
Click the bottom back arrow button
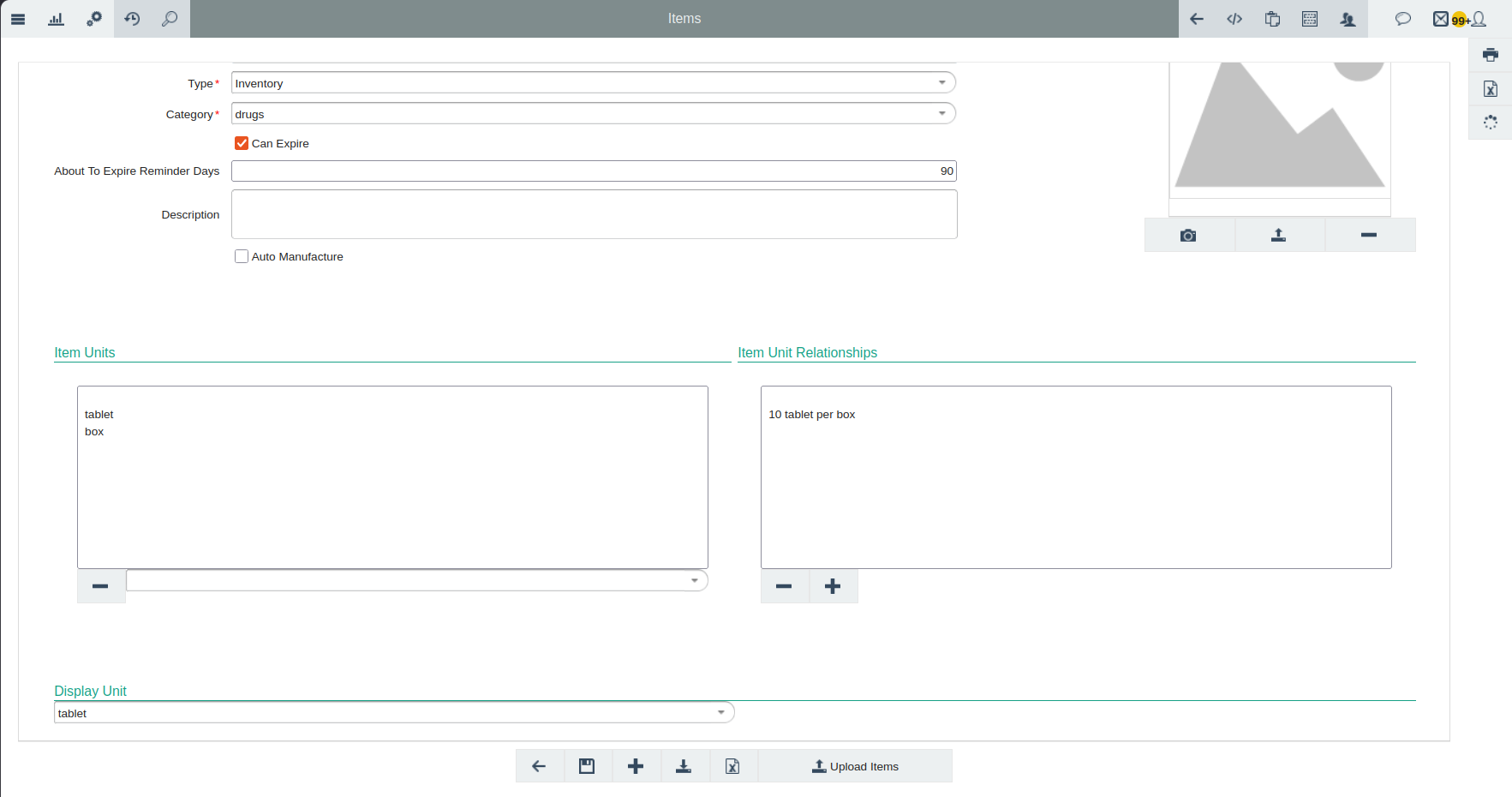(539, 766)
